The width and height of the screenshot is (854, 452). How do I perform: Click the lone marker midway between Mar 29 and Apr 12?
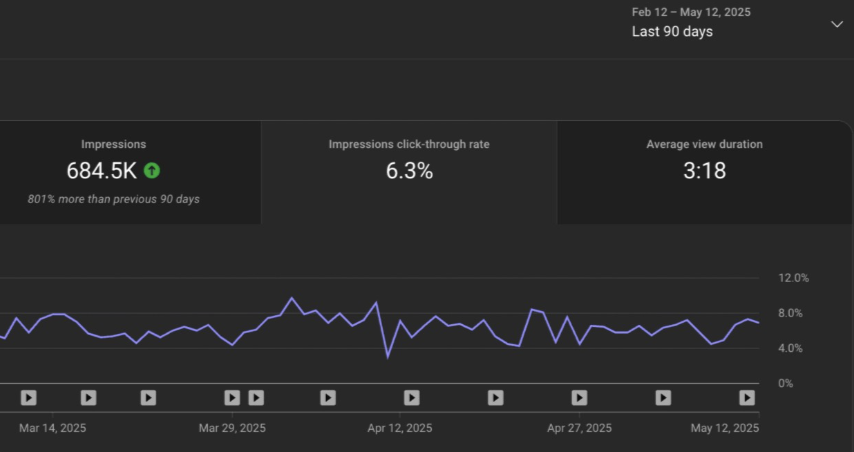point(328,397)
